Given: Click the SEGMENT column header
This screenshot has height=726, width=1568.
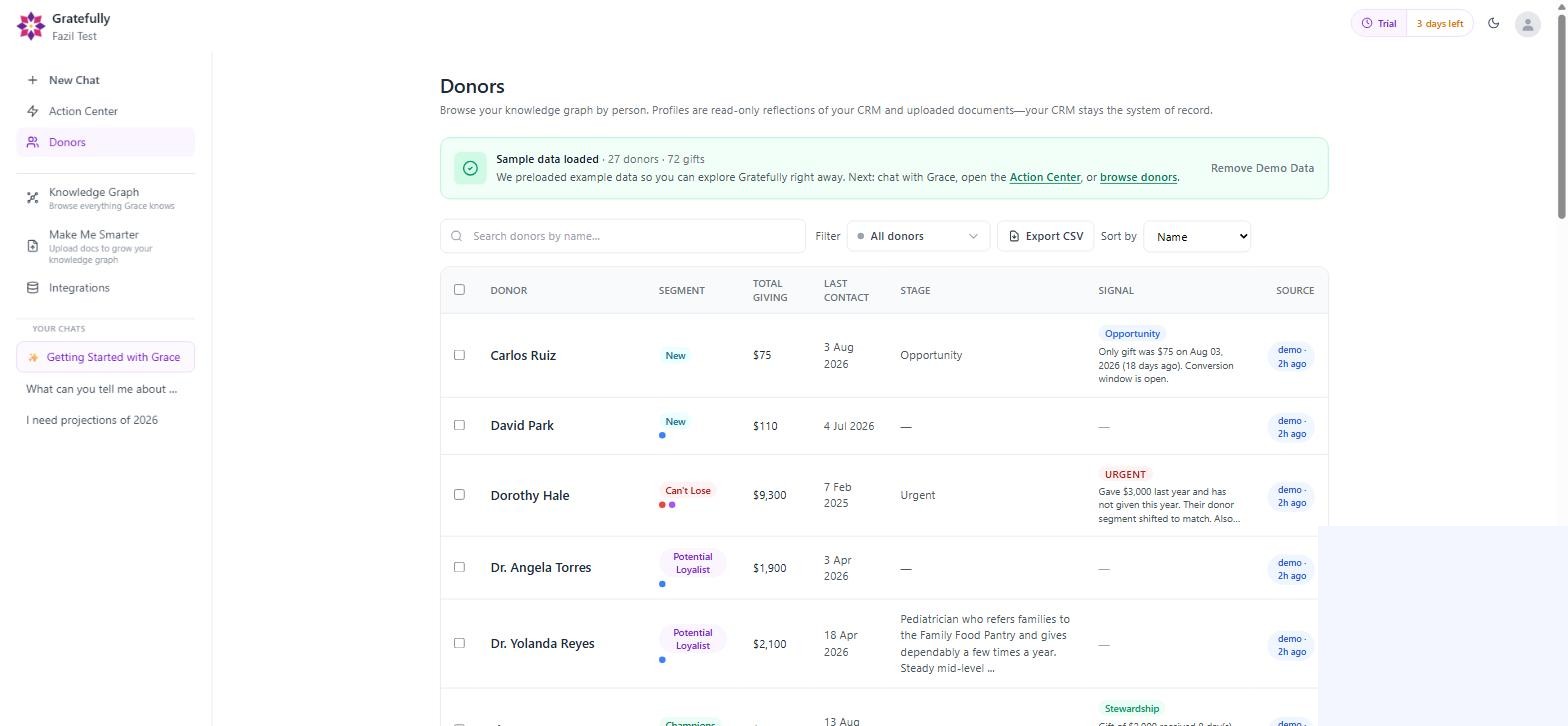Looking at the screenshot, I should click(x=682, y=290).
